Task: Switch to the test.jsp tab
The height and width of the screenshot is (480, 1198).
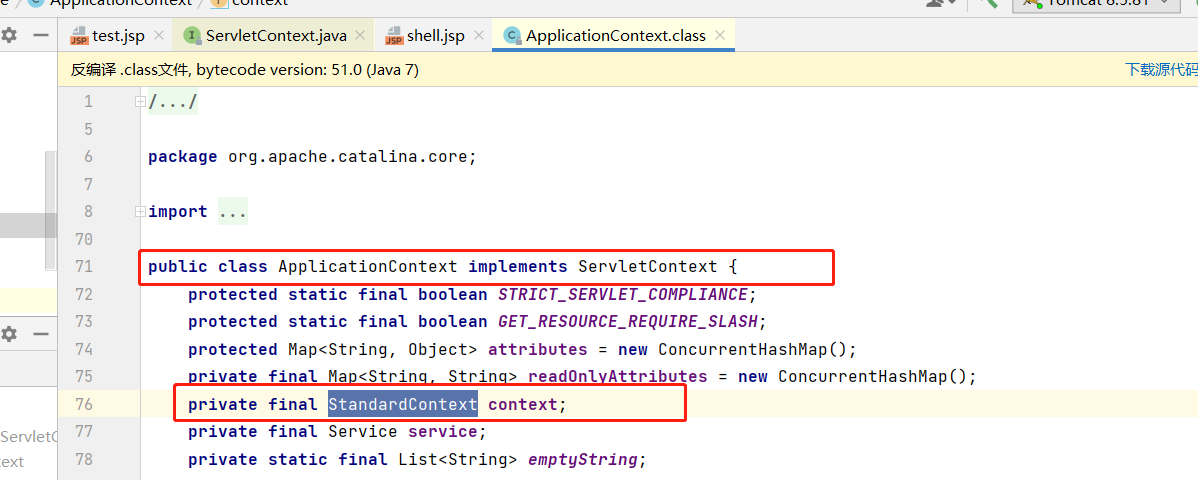Action: pyautogui.click(x=117, y=36)
